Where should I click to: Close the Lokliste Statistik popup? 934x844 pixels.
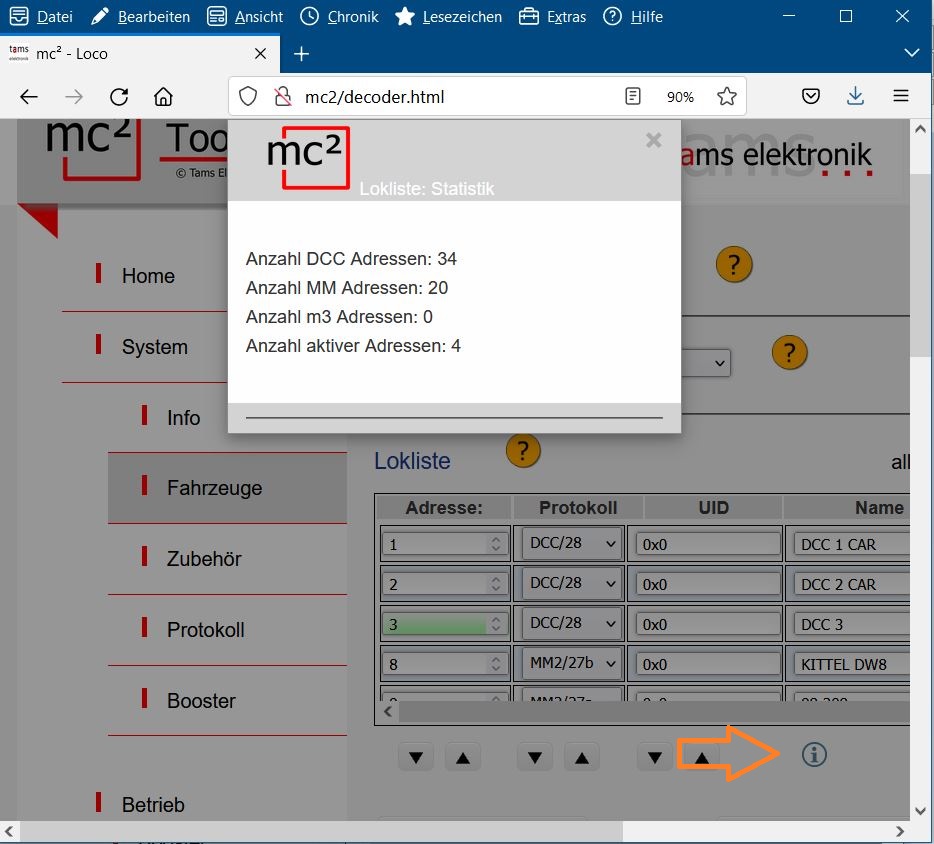click(x=653, y=141)
